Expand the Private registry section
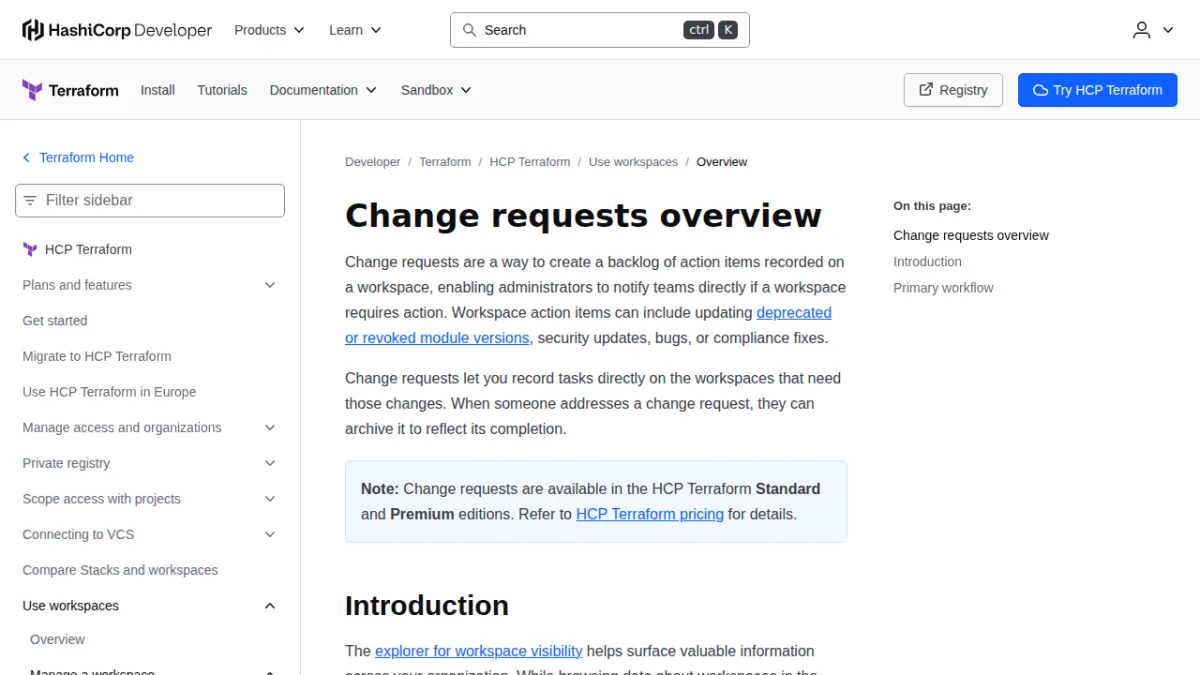 (x=270, y=463)
